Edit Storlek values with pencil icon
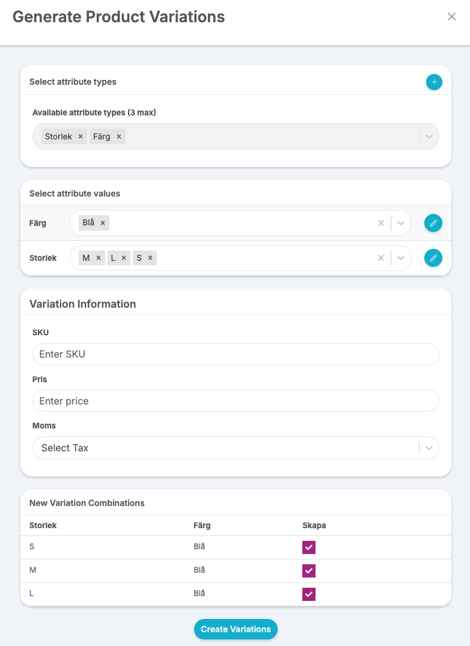 433,258
